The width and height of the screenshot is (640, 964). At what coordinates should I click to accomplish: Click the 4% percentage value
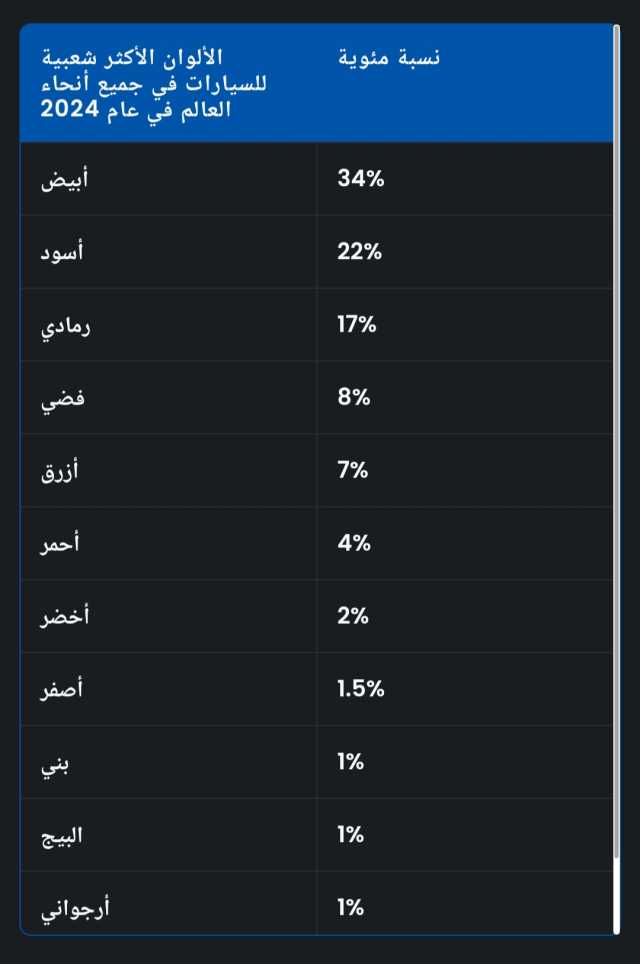354,543
